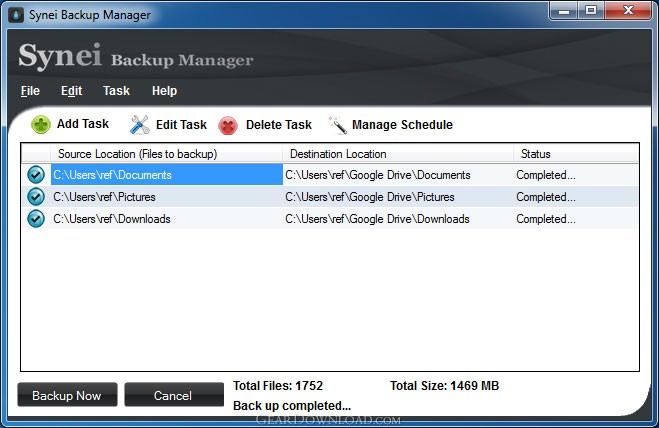Click the green Add Task plus icon
This screenshot has width=659, height=428.
[x=41, y=125]
